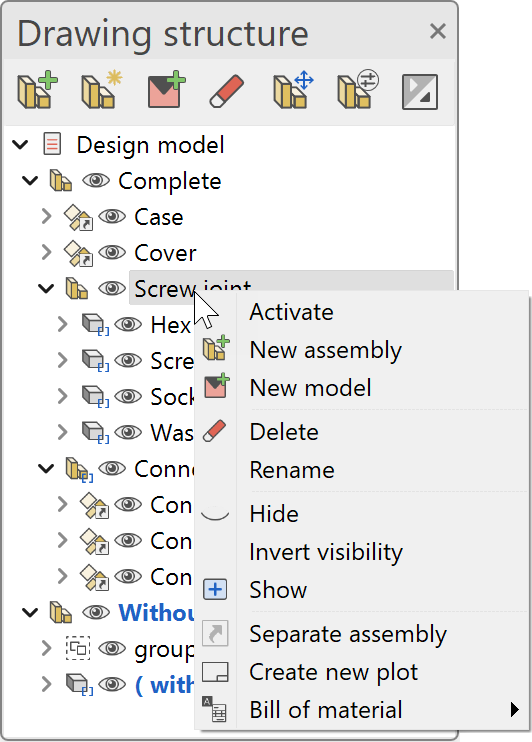This screenshot has width=532, height=742.
Task: Toggle the eye icon on Conn assembly row
Action: [112, 469]
